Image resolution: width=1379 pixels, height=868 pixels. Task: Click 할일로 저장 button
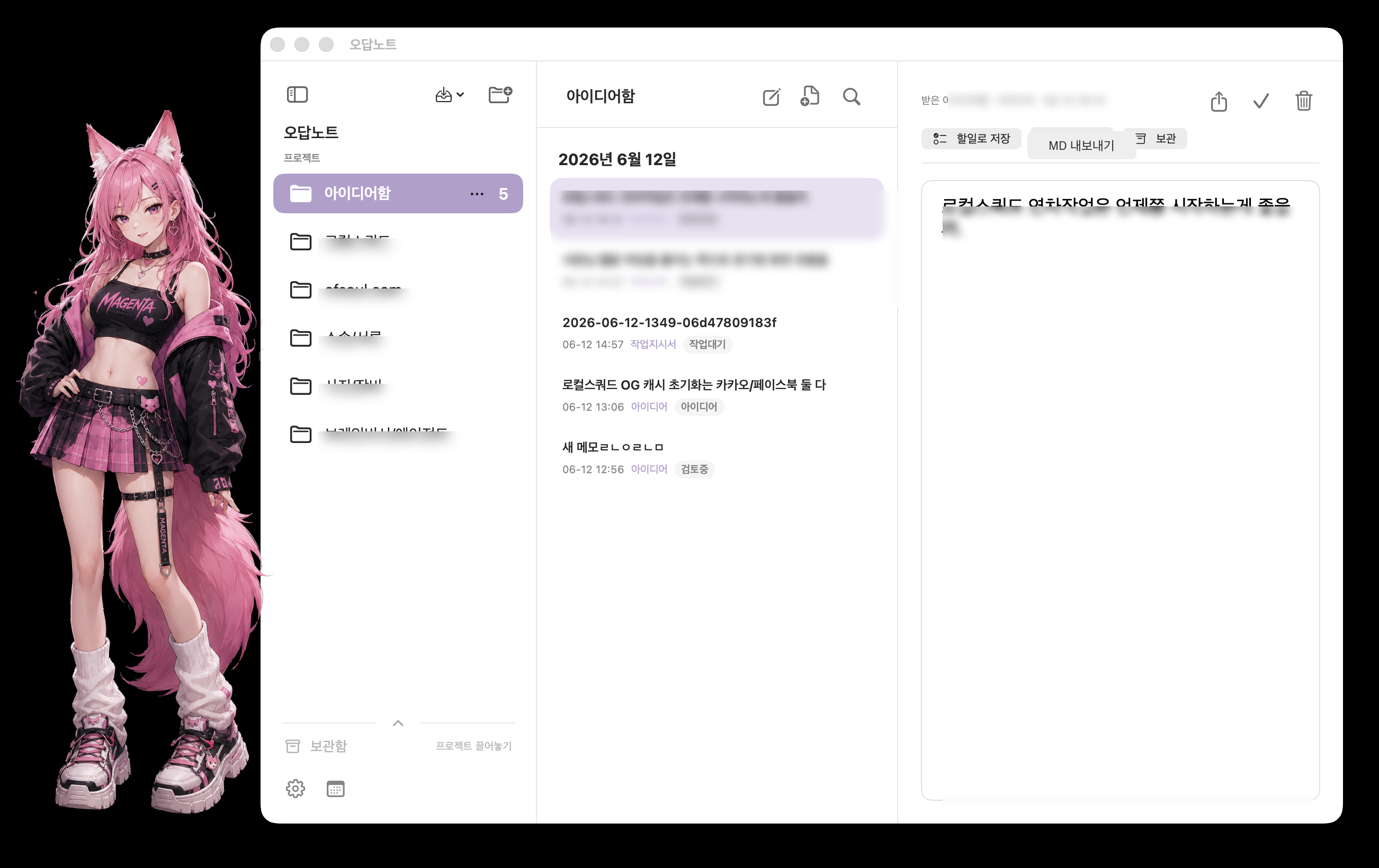click(x=971, y=139)
